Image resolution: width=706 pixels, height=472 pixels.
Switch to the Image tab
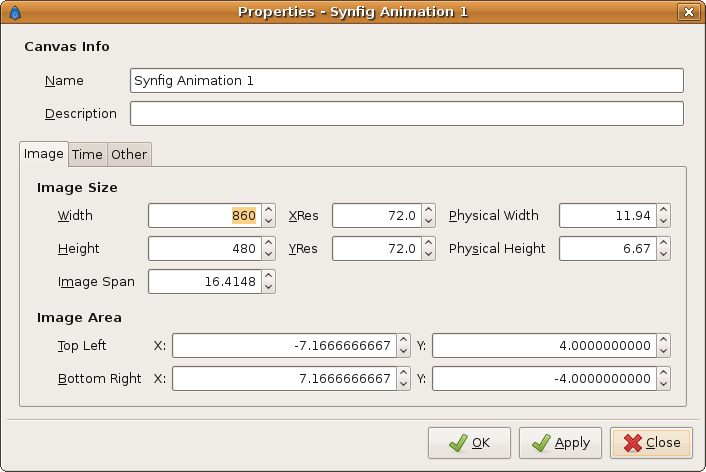click(44, 154)
